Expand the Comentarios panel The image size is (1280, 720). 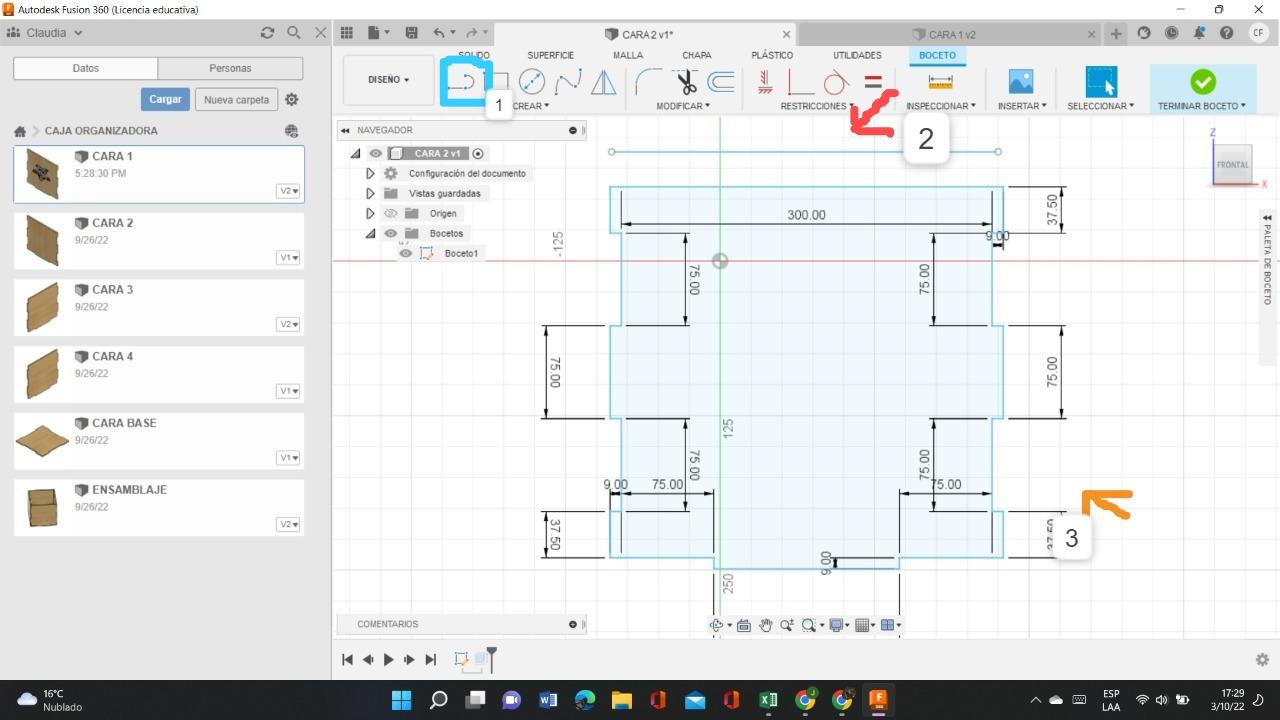tap(573, 624)
